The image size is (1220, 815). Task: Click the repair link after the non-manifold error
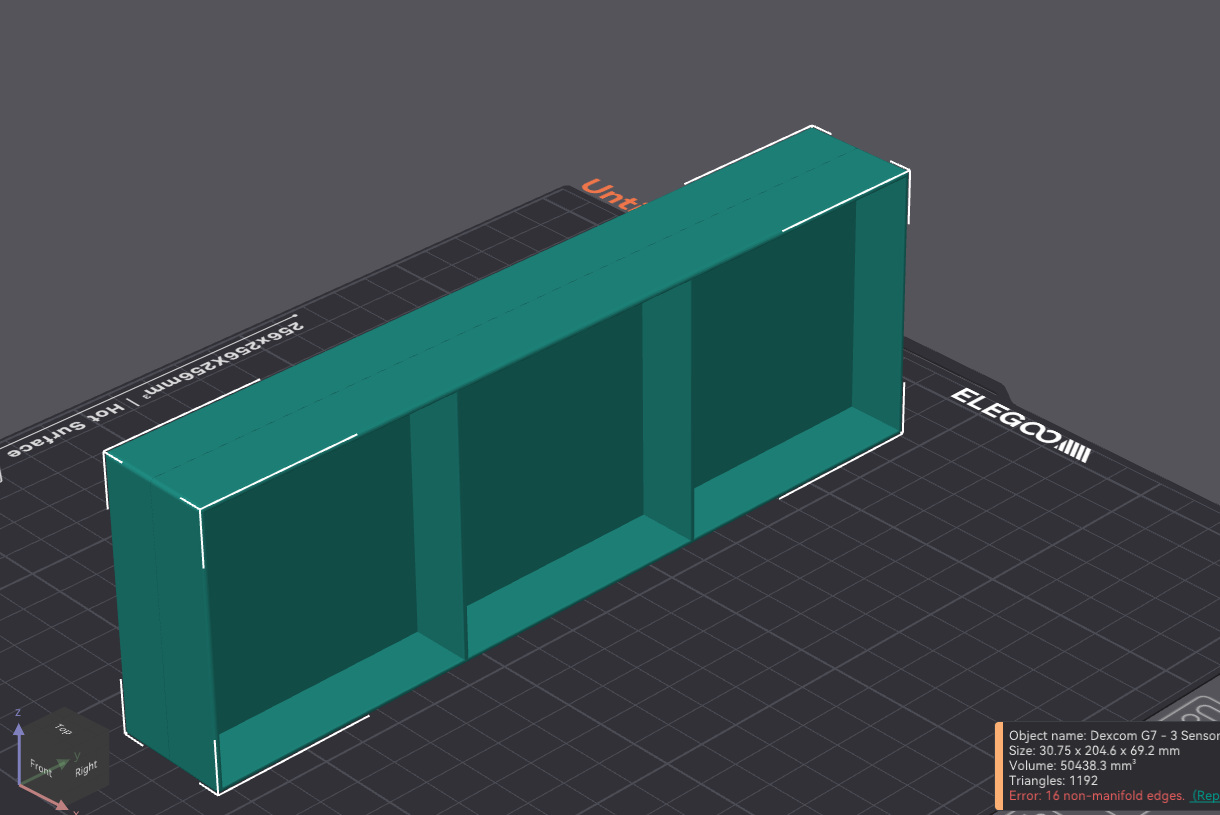(x=1205, y=795)
